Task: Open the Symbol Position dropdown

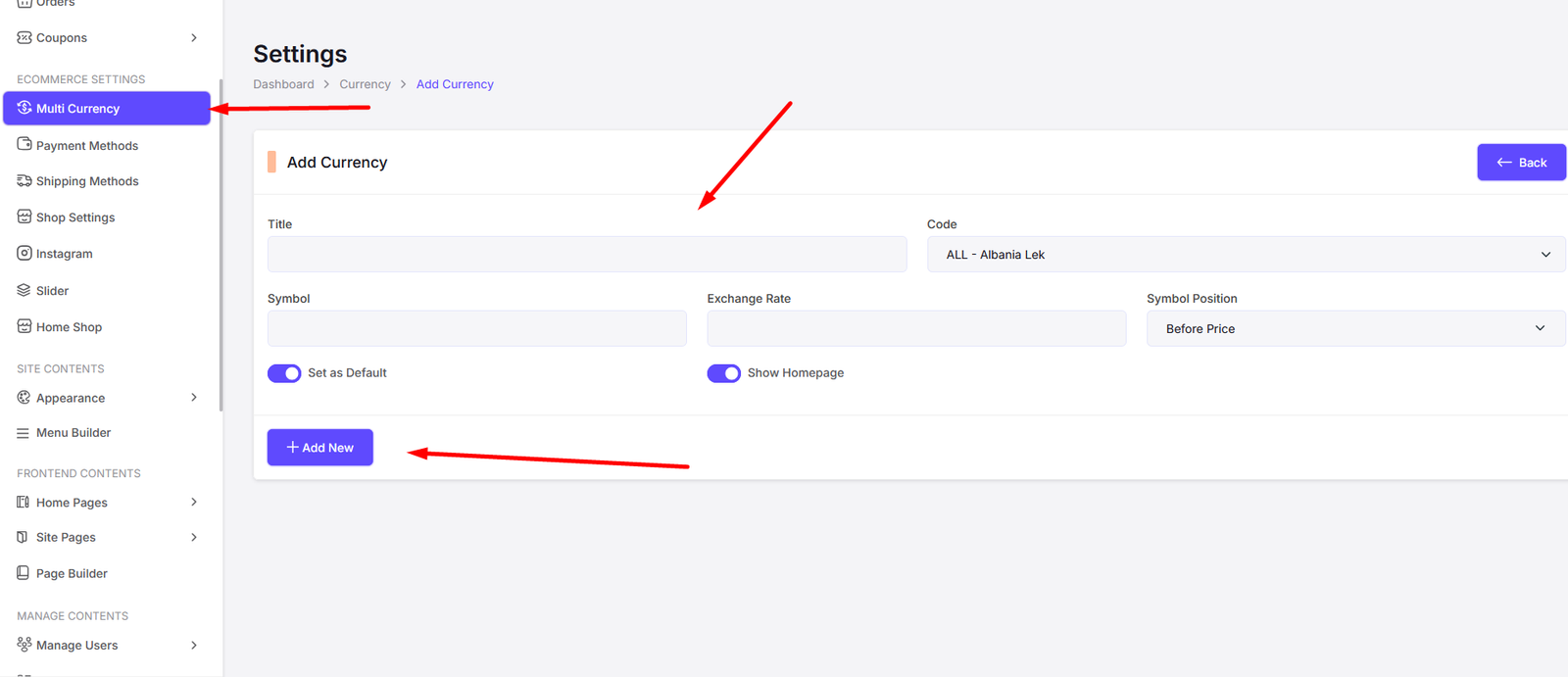Action: pyautogui.click(x=1355, y=329)
